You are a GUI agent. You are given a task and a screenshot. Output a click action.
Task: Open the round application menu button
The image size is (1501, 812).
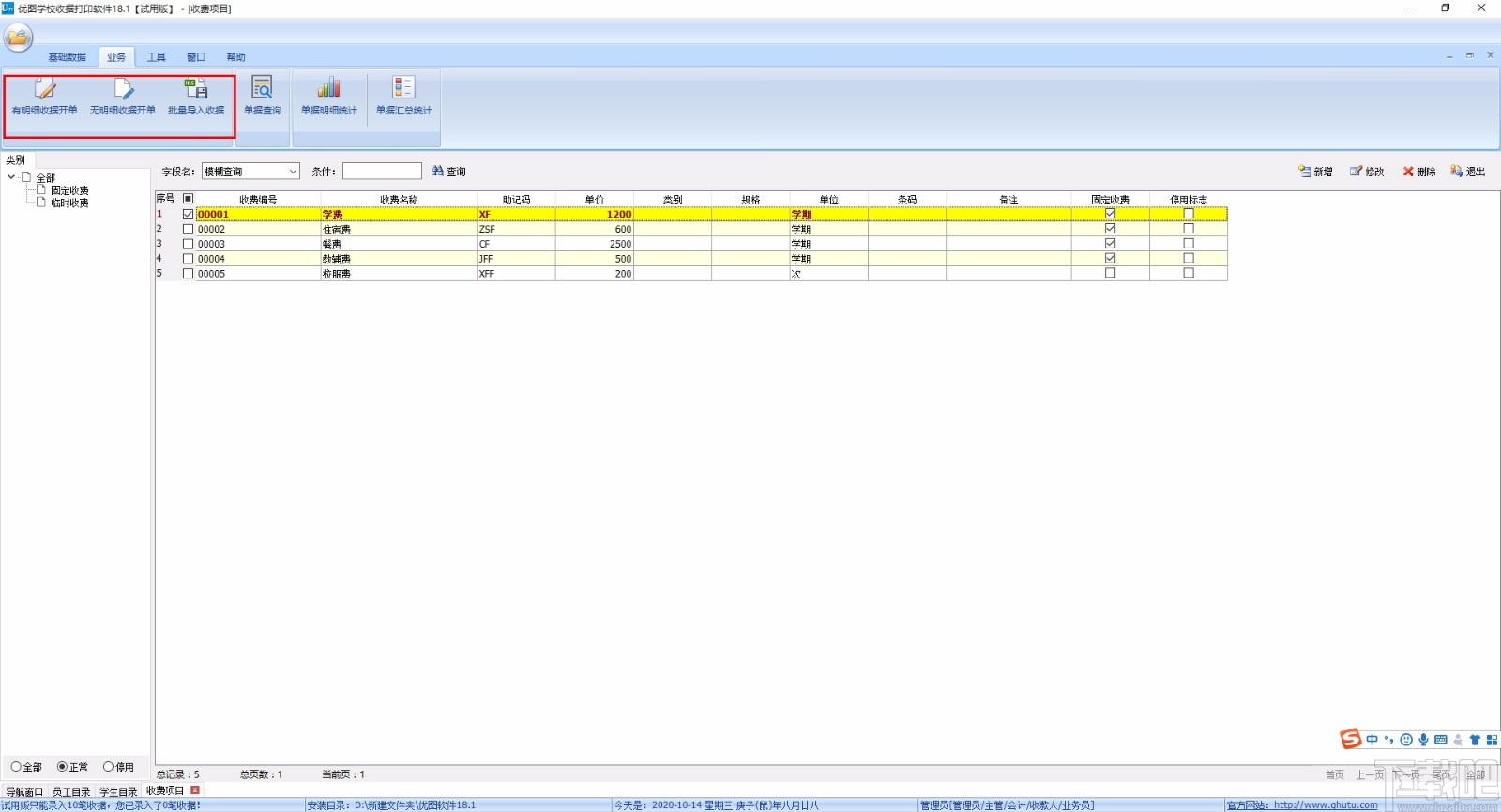coord(18,38)
